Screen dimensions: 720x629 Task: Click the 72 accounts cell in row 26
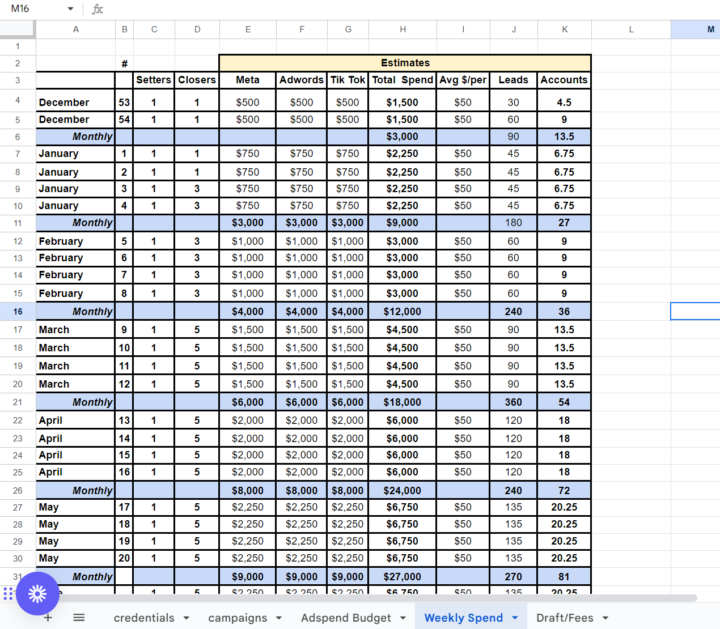[x=564, y=490]
